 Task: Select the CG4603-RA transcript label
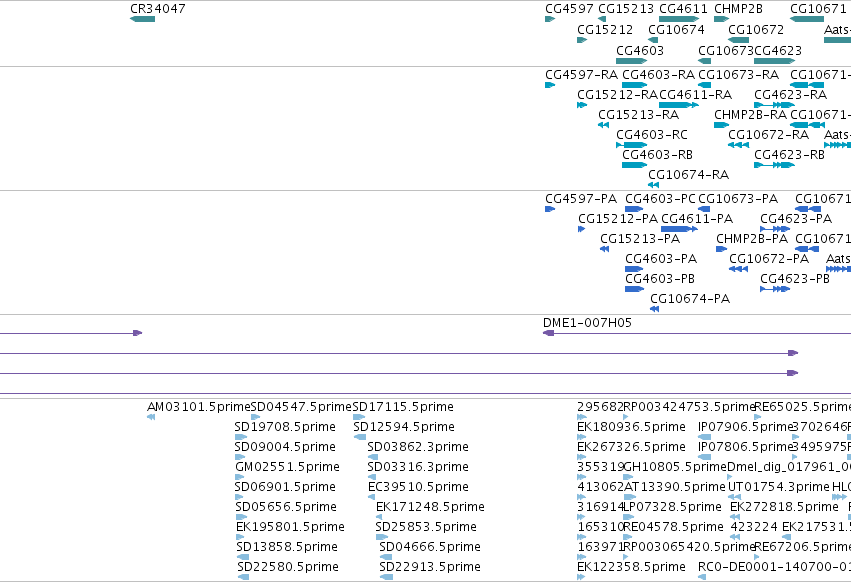click(658, 74)
